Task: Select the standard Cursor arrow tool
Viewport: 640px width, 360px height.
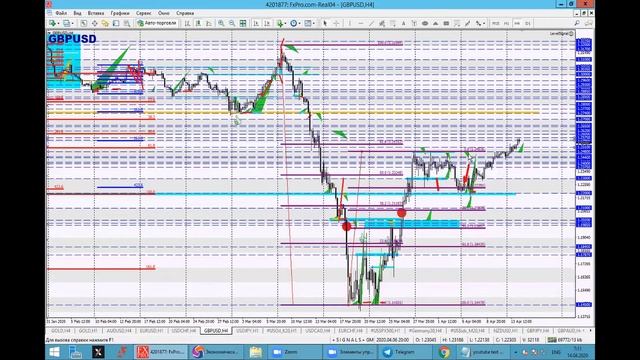Action: click(x=325, y=23)
